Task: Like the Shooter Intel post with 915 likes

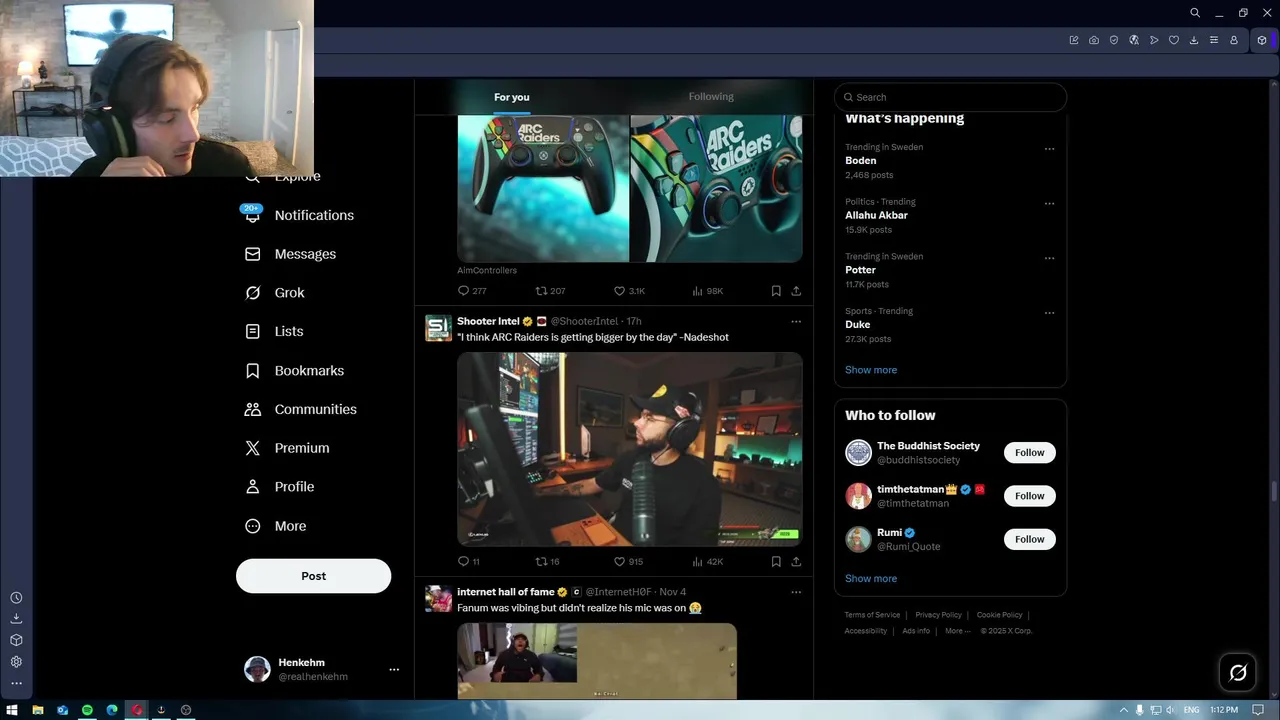Action: click(629, 562)
